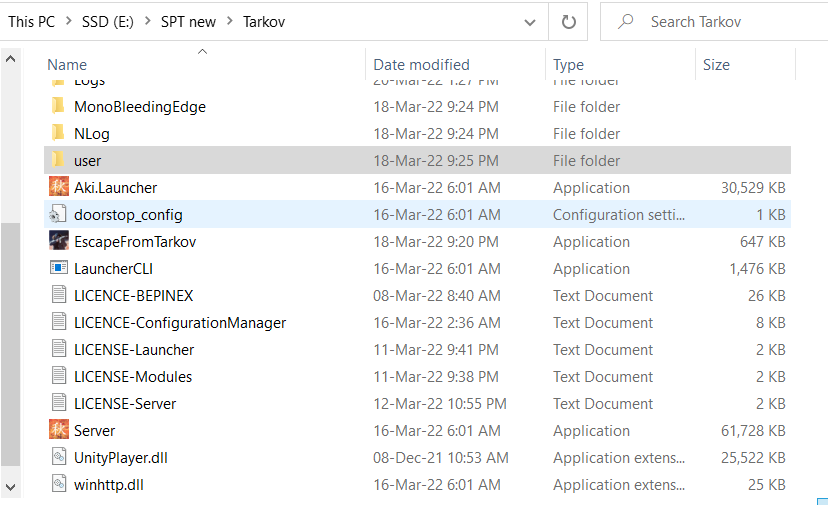Expand the chevron after SPT new
Image resolution: width=828 pixels, height=505 pixels.
[x=230, y=21]
